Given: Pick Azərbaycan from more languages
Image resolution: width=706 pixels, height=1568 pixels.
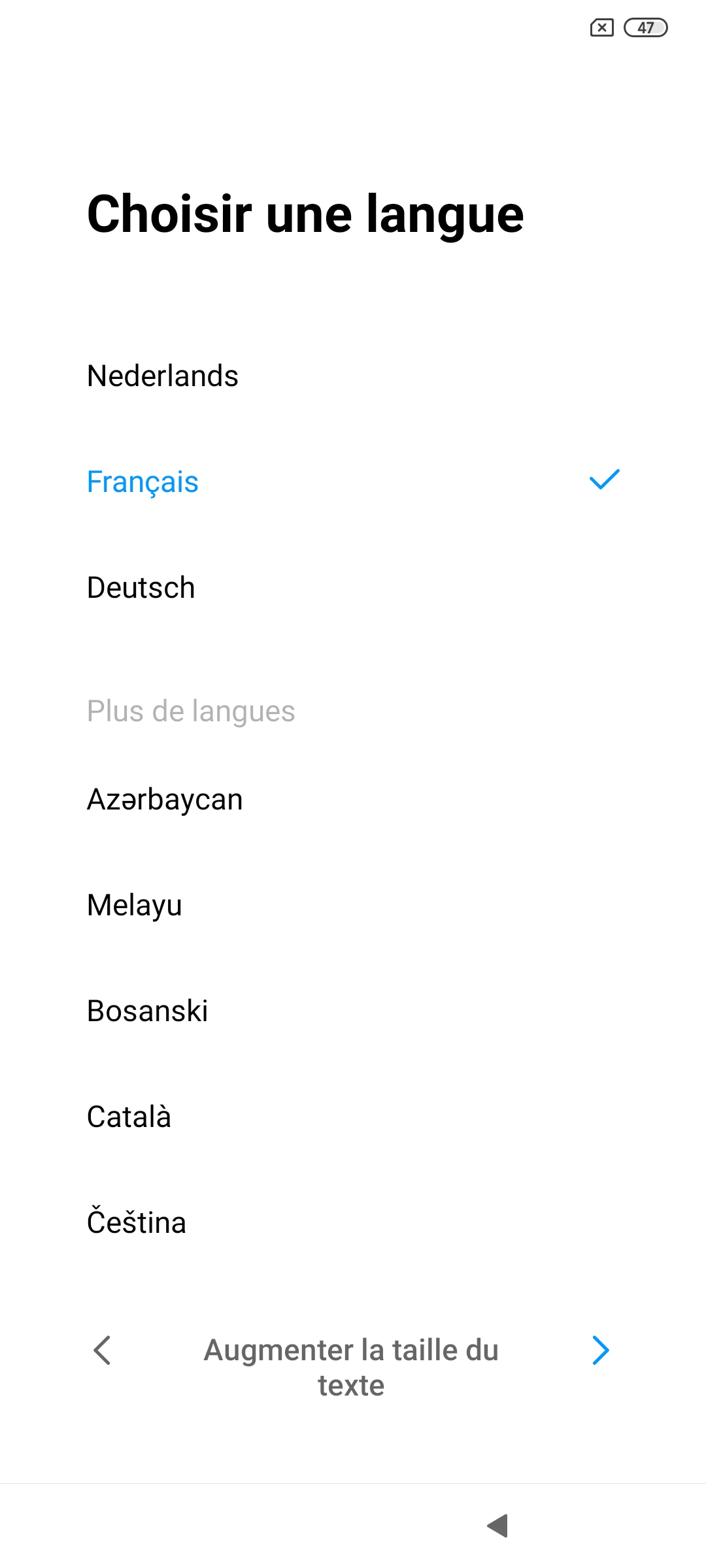Looking at the screenshot, I should click(165, 800).
